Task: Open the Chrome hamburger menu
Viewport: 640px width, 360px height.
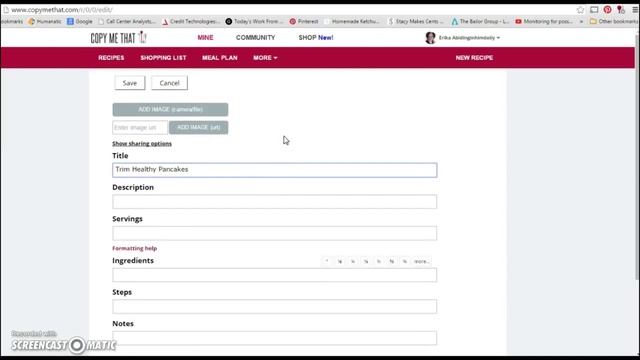Action: (x=635, y=10)
